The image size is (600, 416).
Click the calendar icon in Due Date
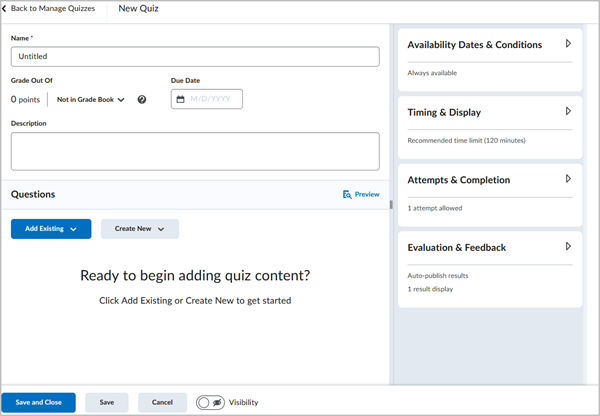click(180, 99)
